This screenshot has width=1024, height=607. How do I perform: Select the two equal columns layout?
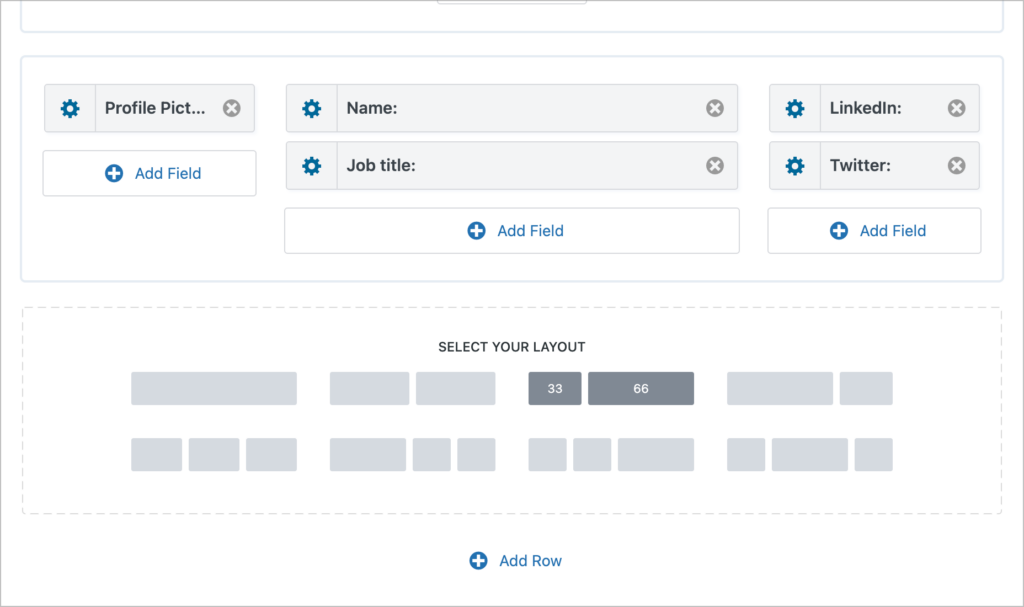[410, 388]
